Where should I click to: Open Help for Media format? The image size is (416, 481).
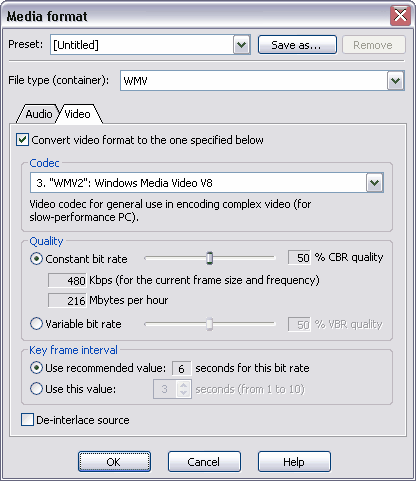[294, 462]
